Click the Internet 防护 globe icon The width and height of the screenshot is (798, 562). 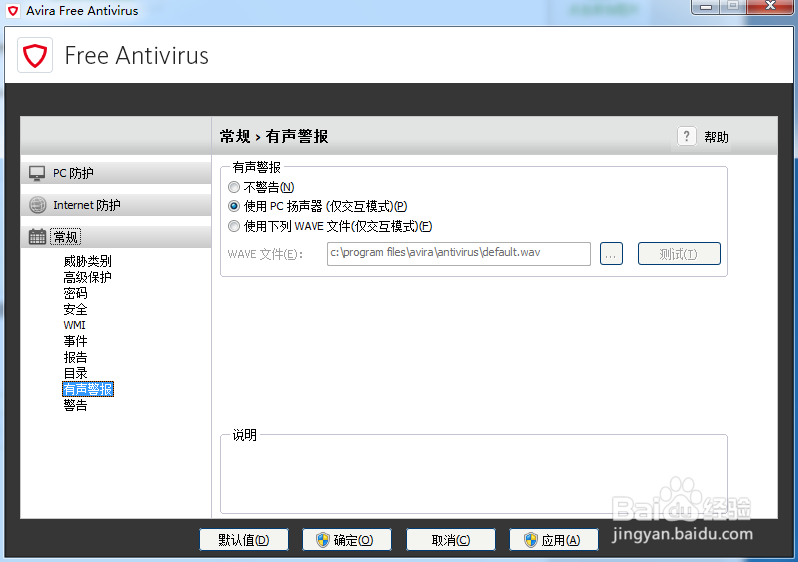(38, 205)
